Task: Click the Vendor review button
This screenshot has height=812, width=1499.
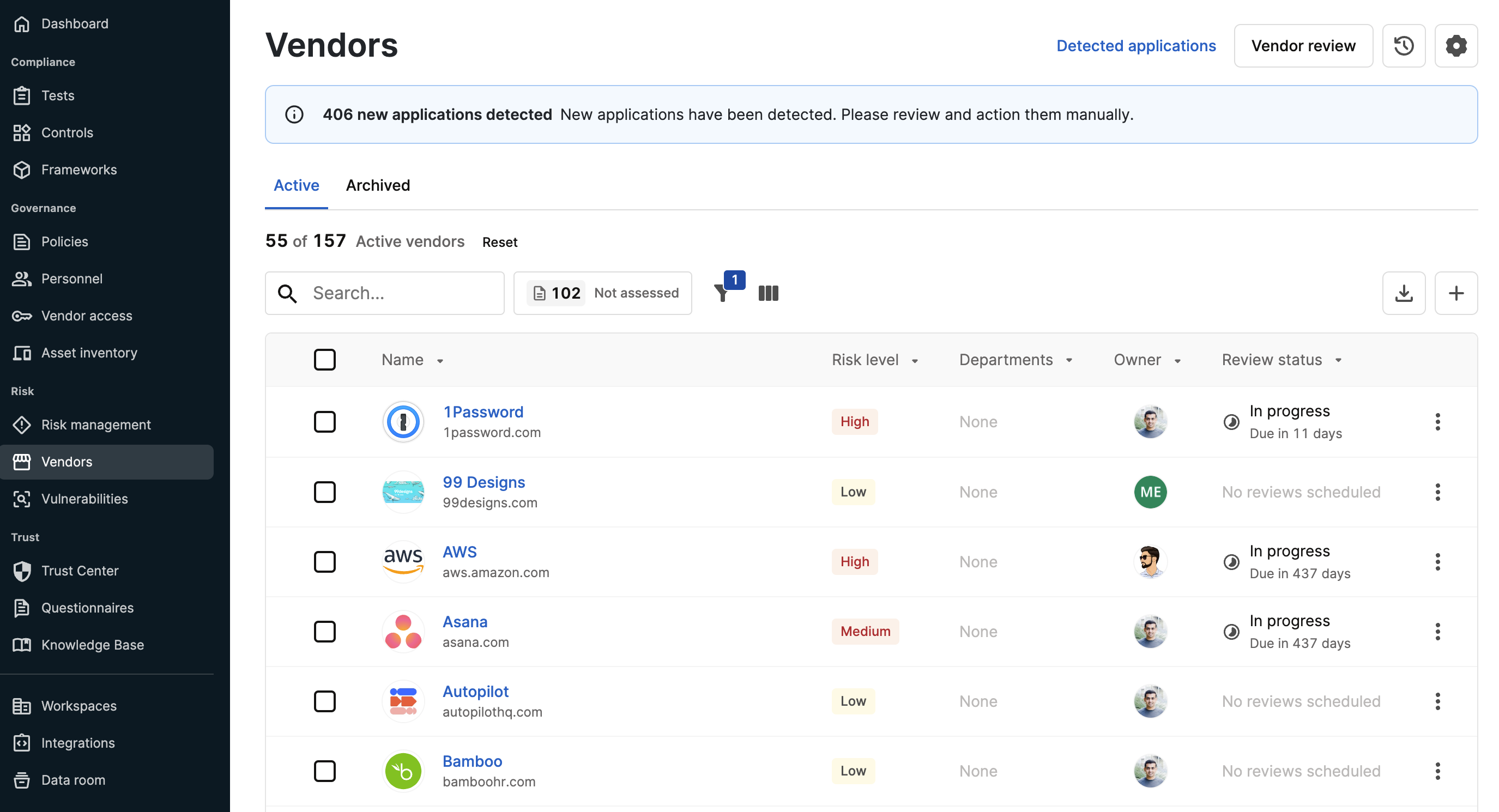Action: point(1303,45)
